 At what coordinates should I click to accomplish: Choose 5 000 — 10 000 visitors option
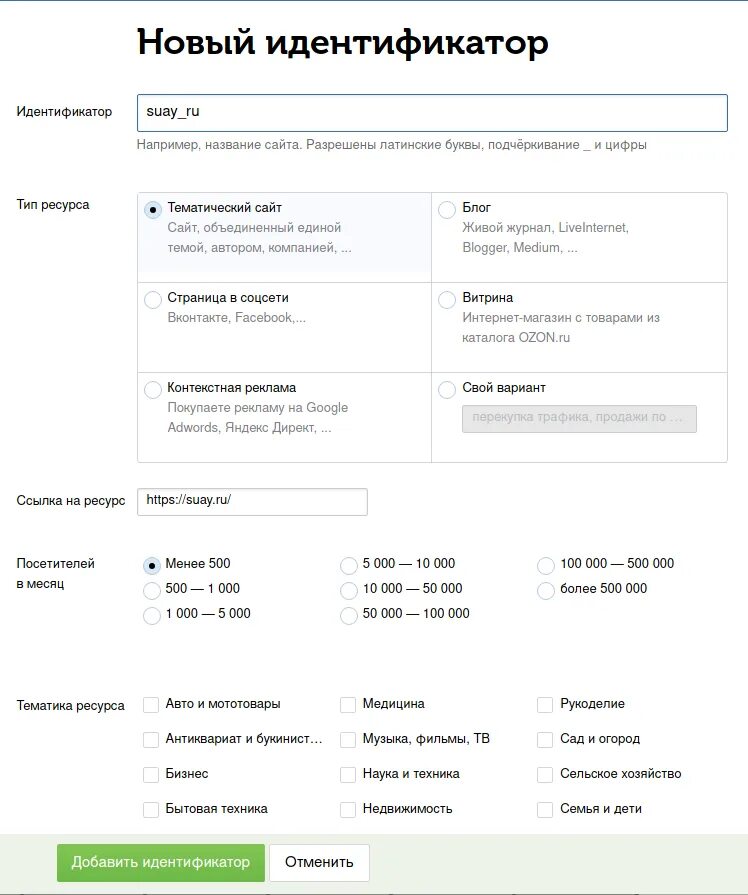348,566
